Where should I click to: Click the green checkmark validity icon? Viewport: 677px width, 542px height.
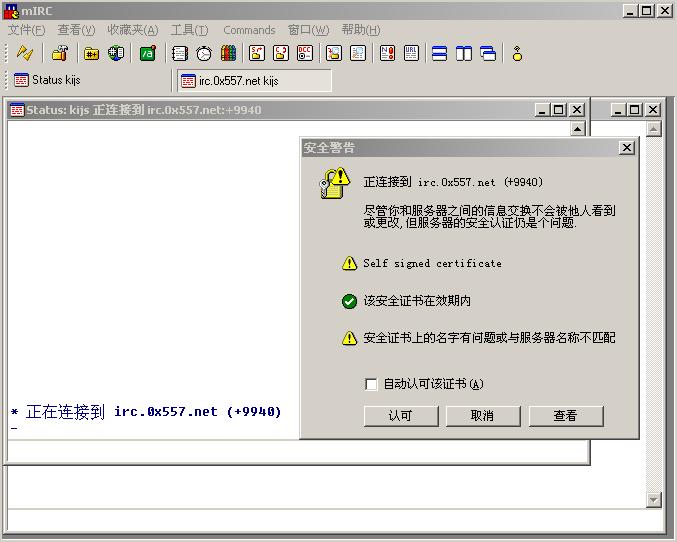(x=349, y=301)
